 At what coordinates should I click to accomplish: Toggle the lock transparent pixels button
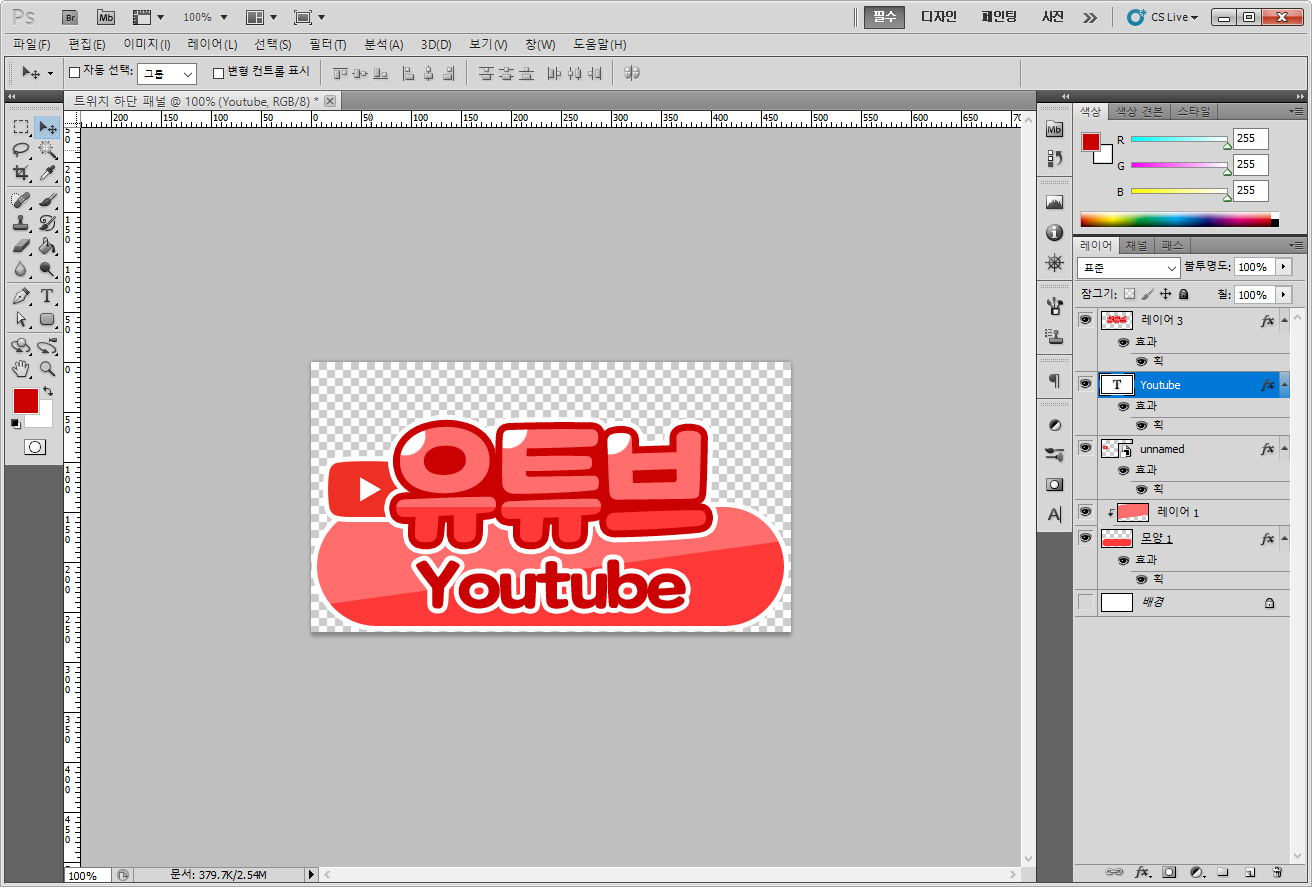1129,295
